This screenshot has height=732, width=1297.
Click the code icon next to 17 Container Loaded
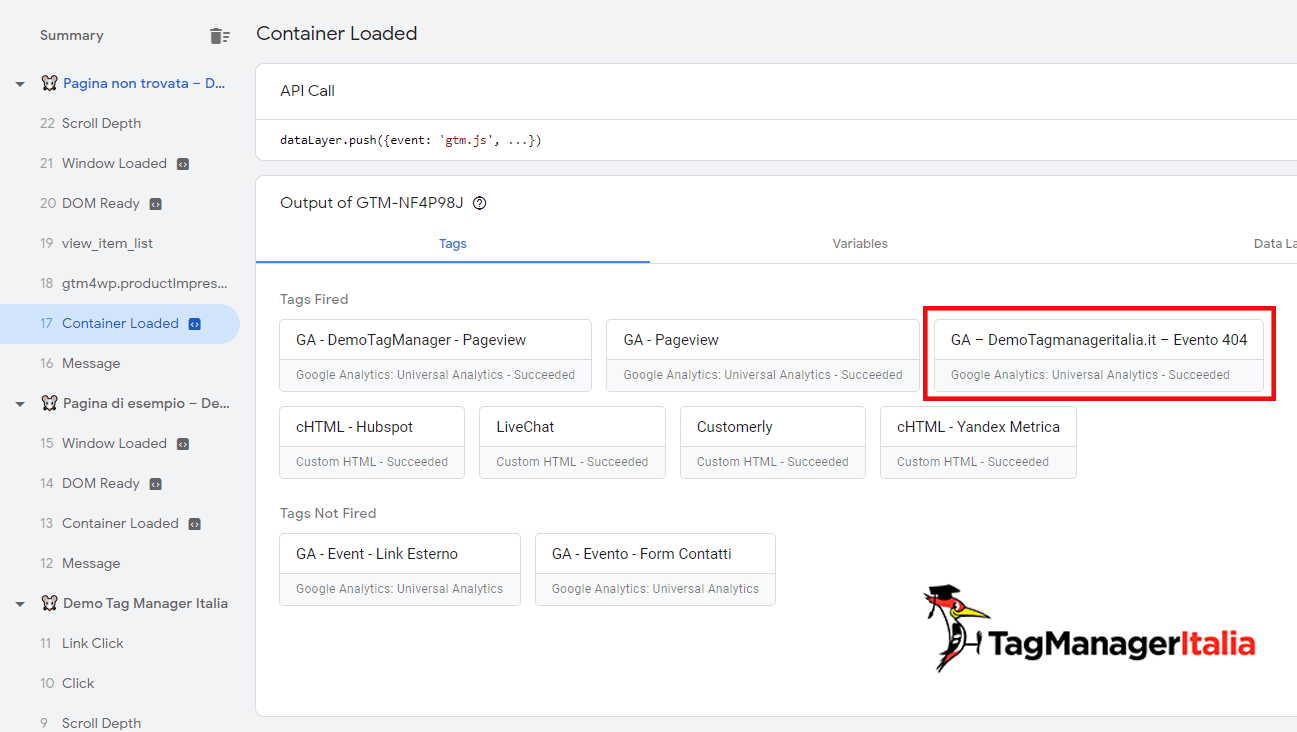[195, 323]
